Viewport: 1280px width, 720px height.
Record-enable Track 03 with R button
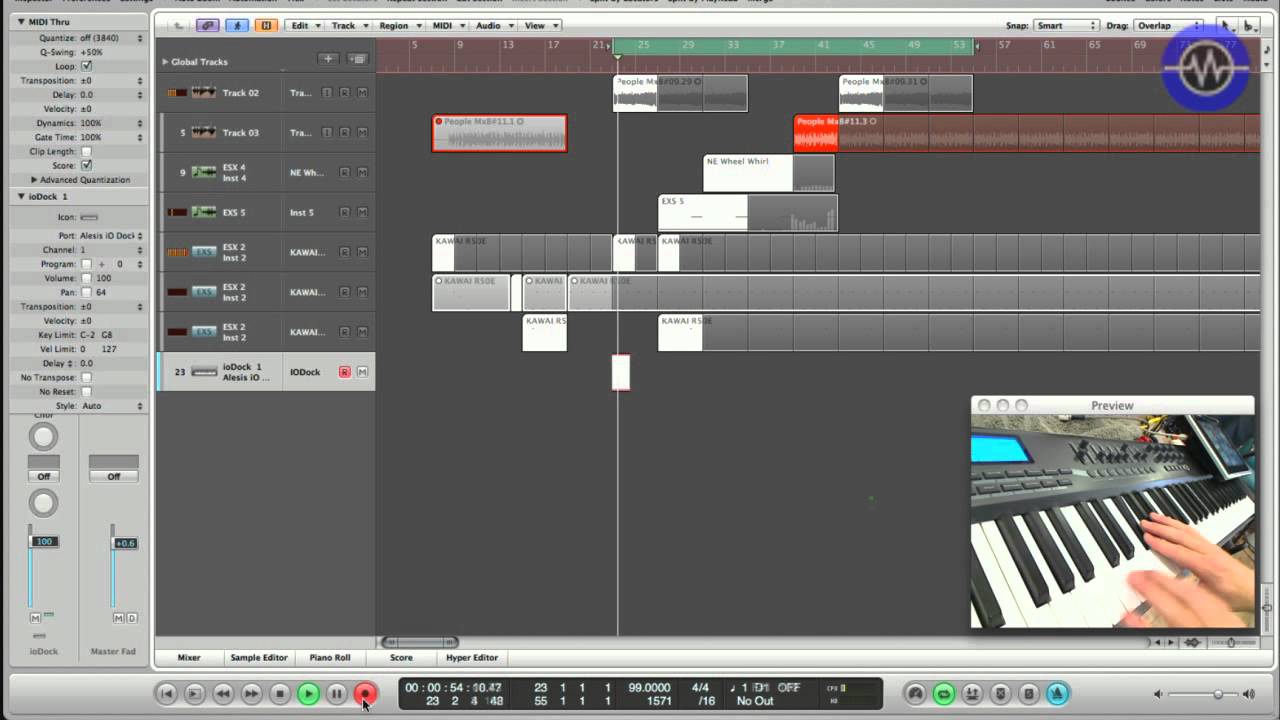pos(344,132)
